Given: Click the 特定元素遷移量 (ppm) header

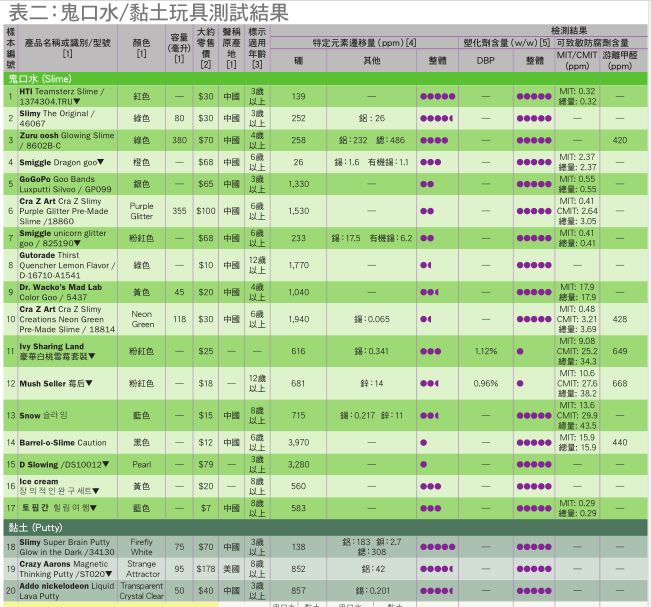Looking at the screenshot, I should click(x=364, y=42).
